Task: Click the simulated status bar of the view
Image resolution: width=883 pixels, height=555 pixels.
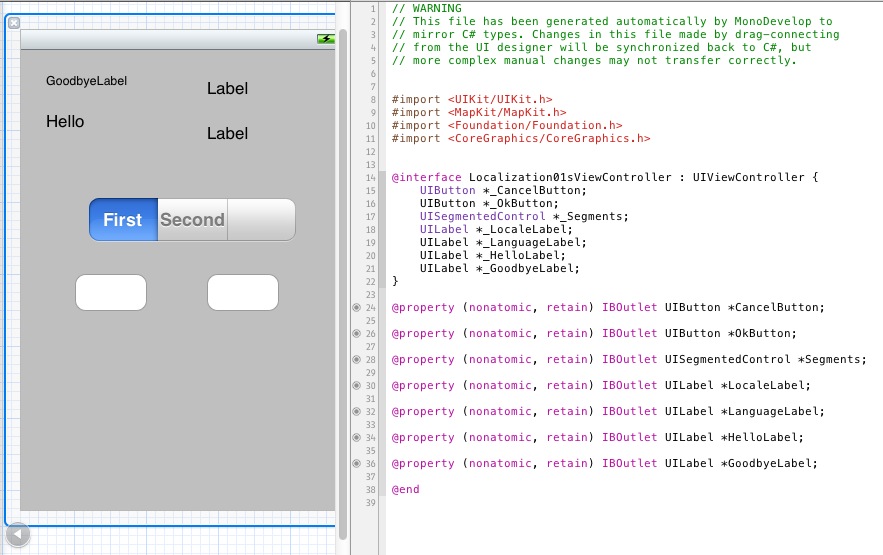Action: 178,39
